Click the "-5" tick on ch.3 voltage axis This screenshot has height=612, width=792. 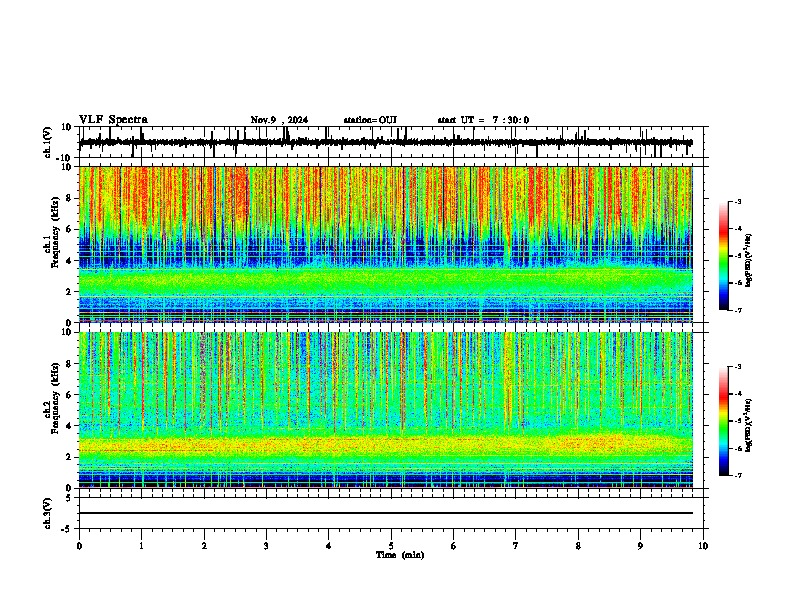click(x=68, y=529)
